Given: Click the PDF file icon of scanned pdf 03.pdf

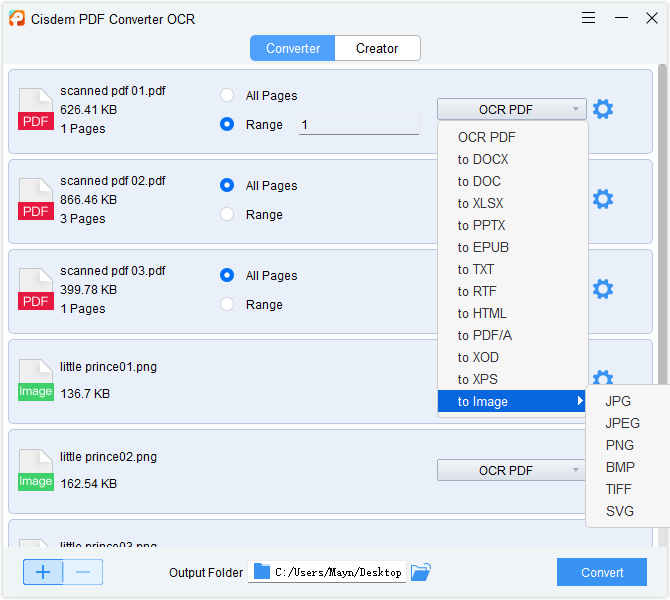Looking at the screenshot, I should click(36, 289).
